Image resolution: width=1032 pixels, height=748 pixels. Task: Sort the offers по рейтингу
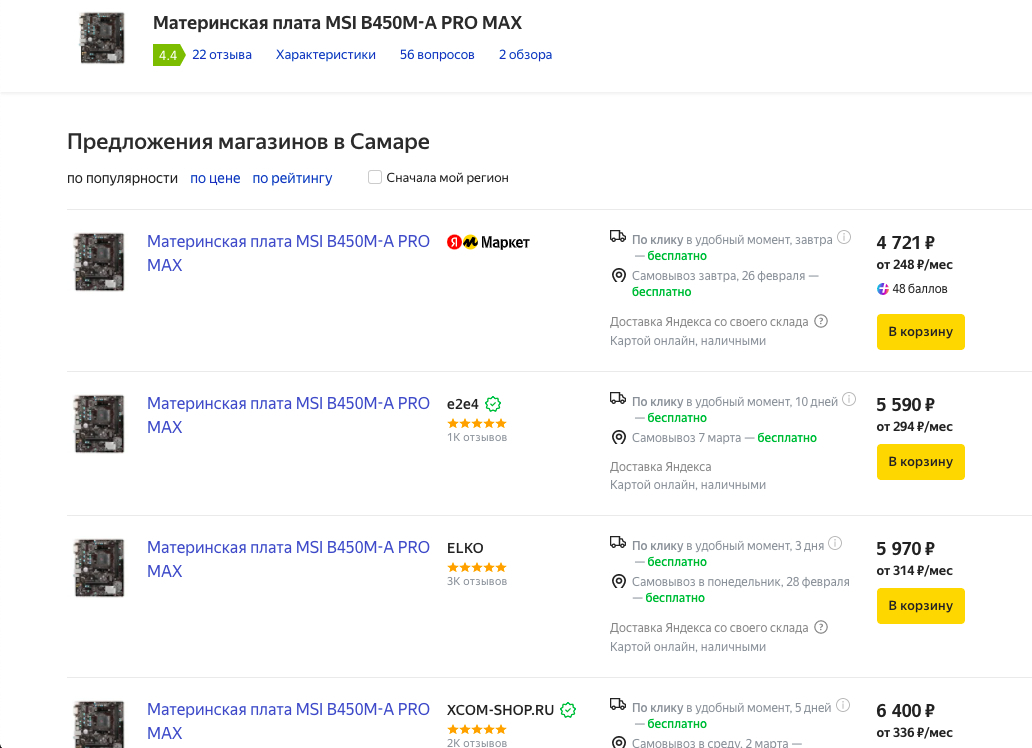[x=292, y=178]
